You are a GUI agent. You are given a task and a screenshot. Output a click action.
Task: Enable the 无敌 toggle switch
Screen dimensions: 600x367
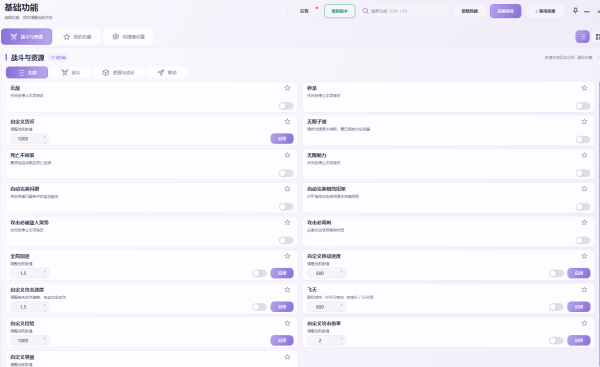[286, 106]
